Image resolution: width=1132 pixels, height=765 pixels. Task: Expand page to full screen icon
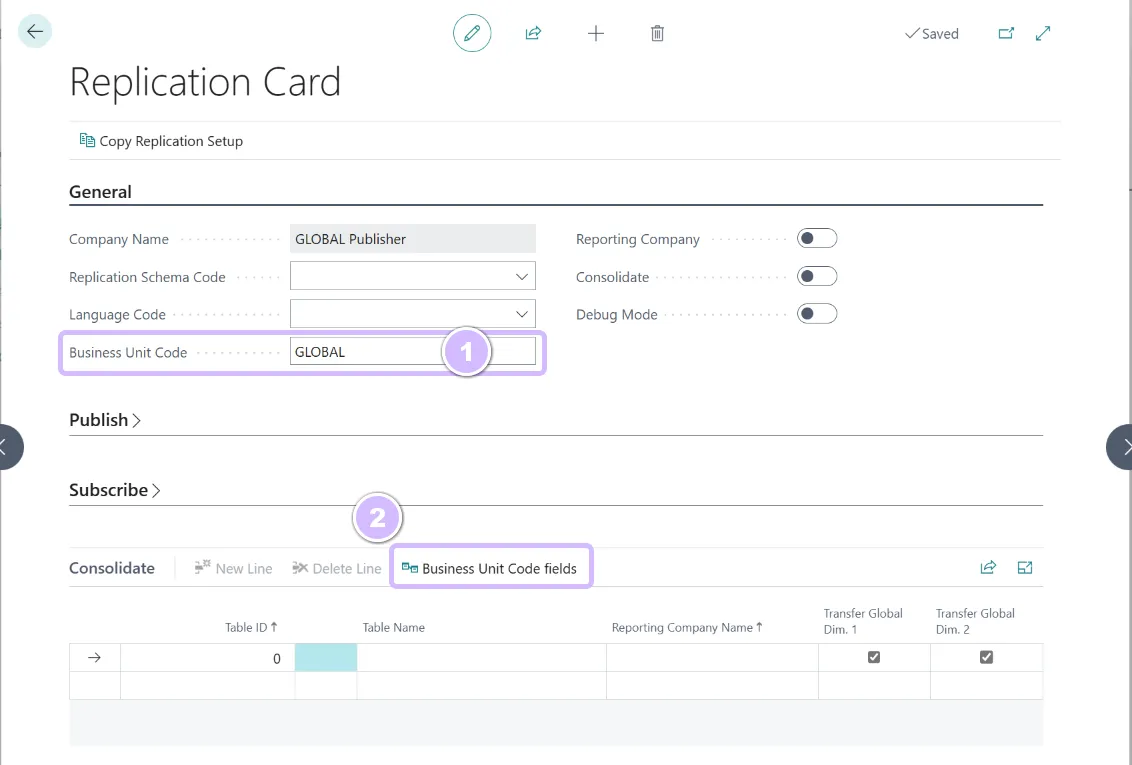click(x=1043, y=33)
